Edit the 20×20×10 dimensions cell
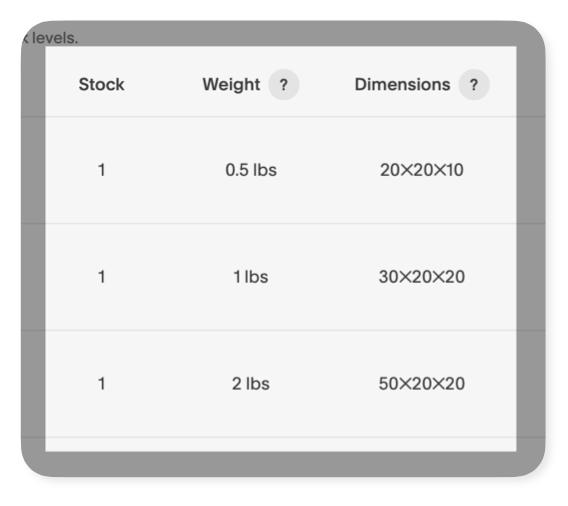This screenshot has width=568, height=506. (422, 170)
